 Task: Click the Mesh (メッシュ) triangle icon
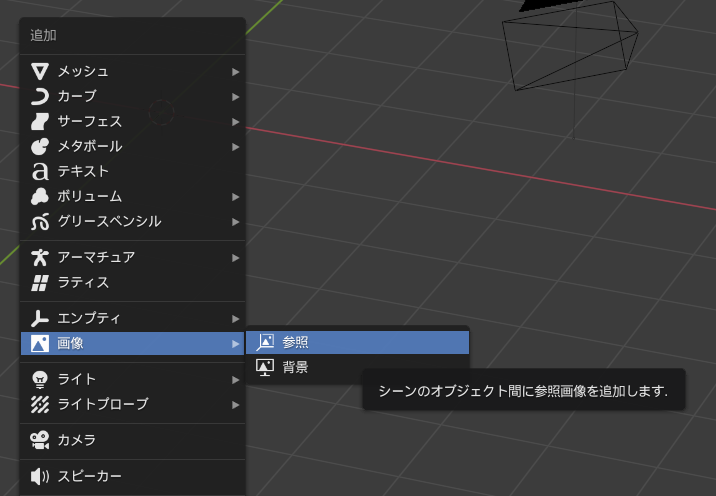coord(40,72)
